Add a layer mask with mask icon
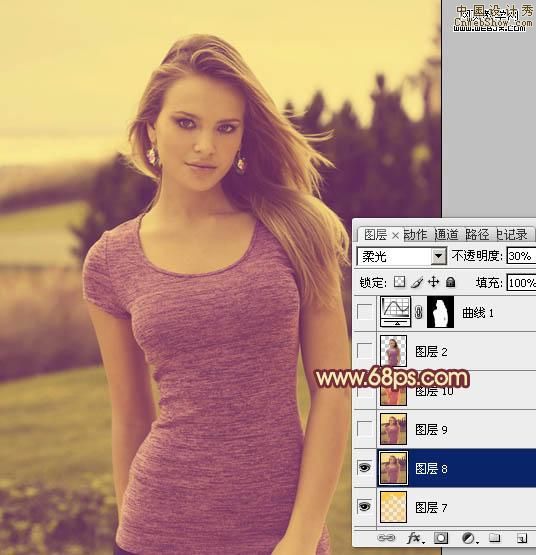 (x=441, y=538)
